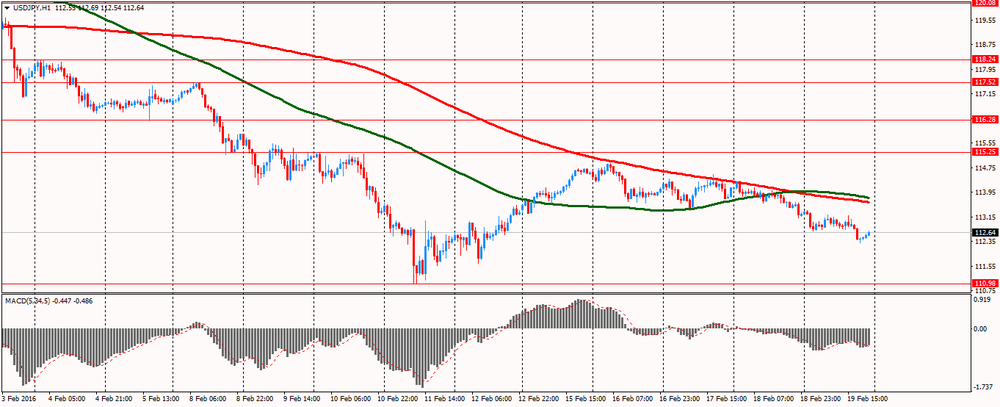Click the 16 Feb 07:00 time label
This screenshot has width=1000, height=407.
631,397
